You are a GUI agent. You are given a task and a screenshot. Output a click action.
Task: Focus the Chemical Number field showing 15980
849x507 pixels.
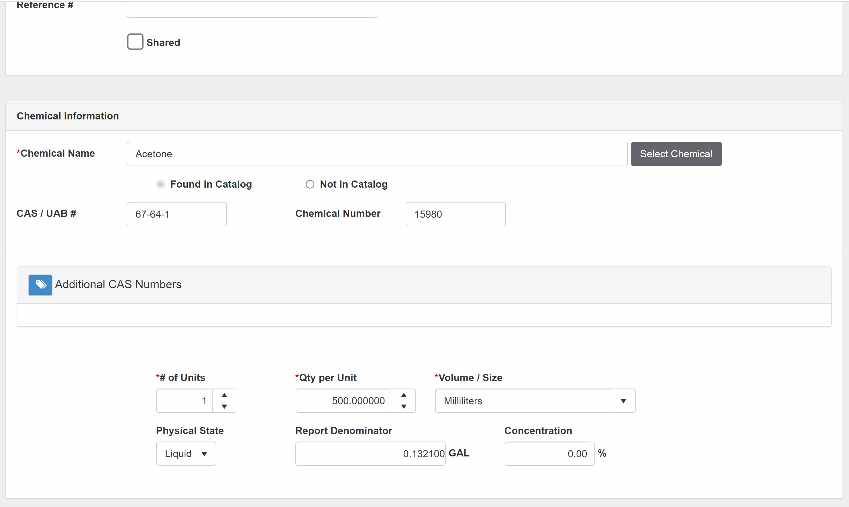455,214
